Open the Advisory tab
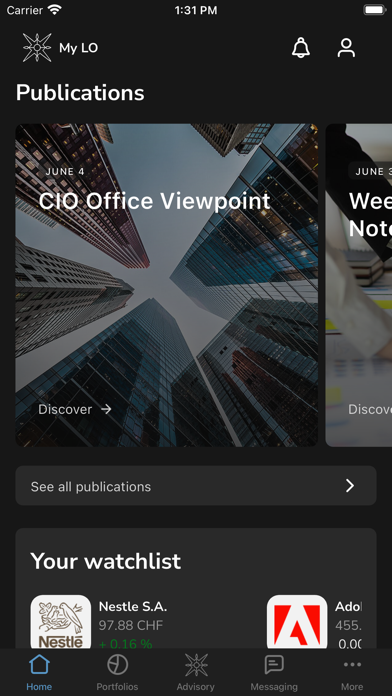The height and width of the screenshot is (696, 392). 196,672
